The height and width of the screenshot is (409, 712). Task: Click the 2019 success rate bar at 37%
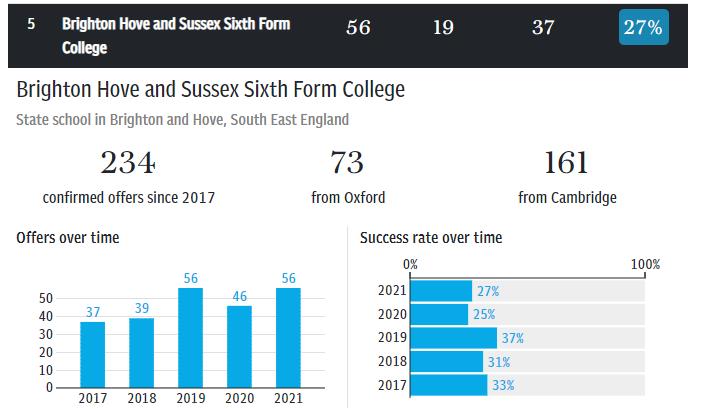coord(453,338)
